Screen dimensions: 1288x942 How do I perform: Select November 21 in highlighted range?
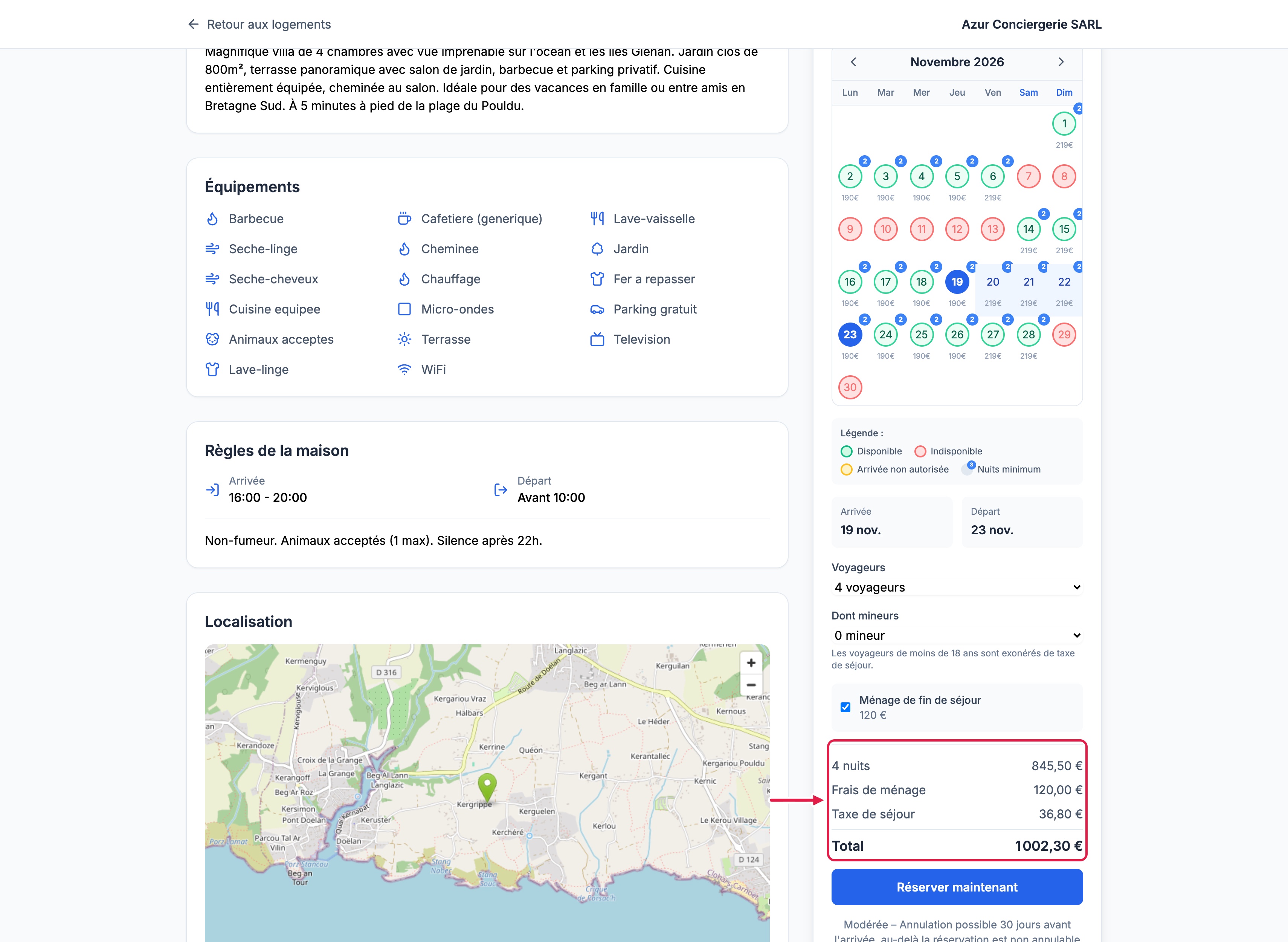click(x=1028, y=282)
